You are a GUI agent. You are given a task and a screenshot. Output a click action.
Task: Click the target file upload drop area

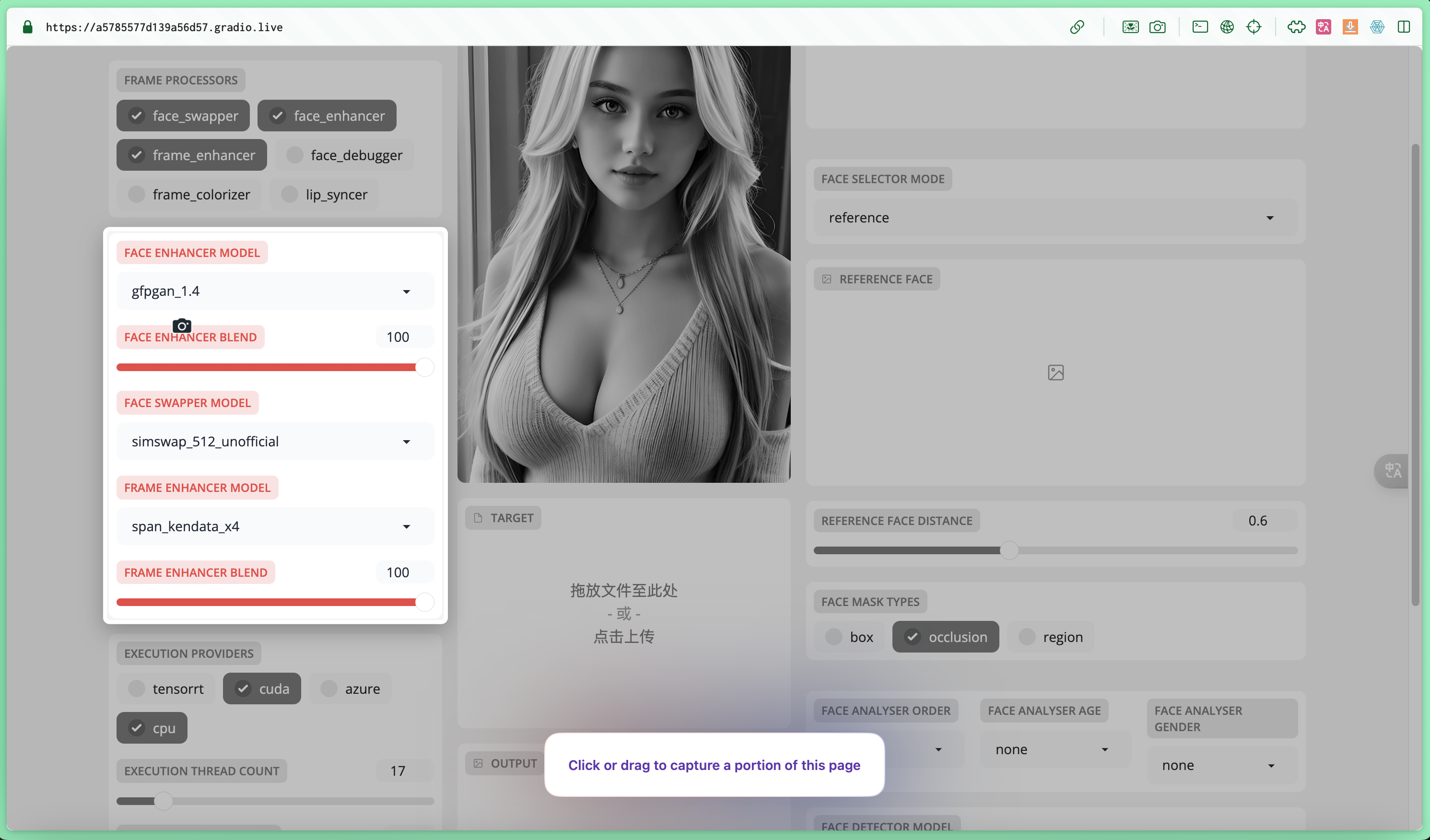pyautogui.click(x=623, y=613)
